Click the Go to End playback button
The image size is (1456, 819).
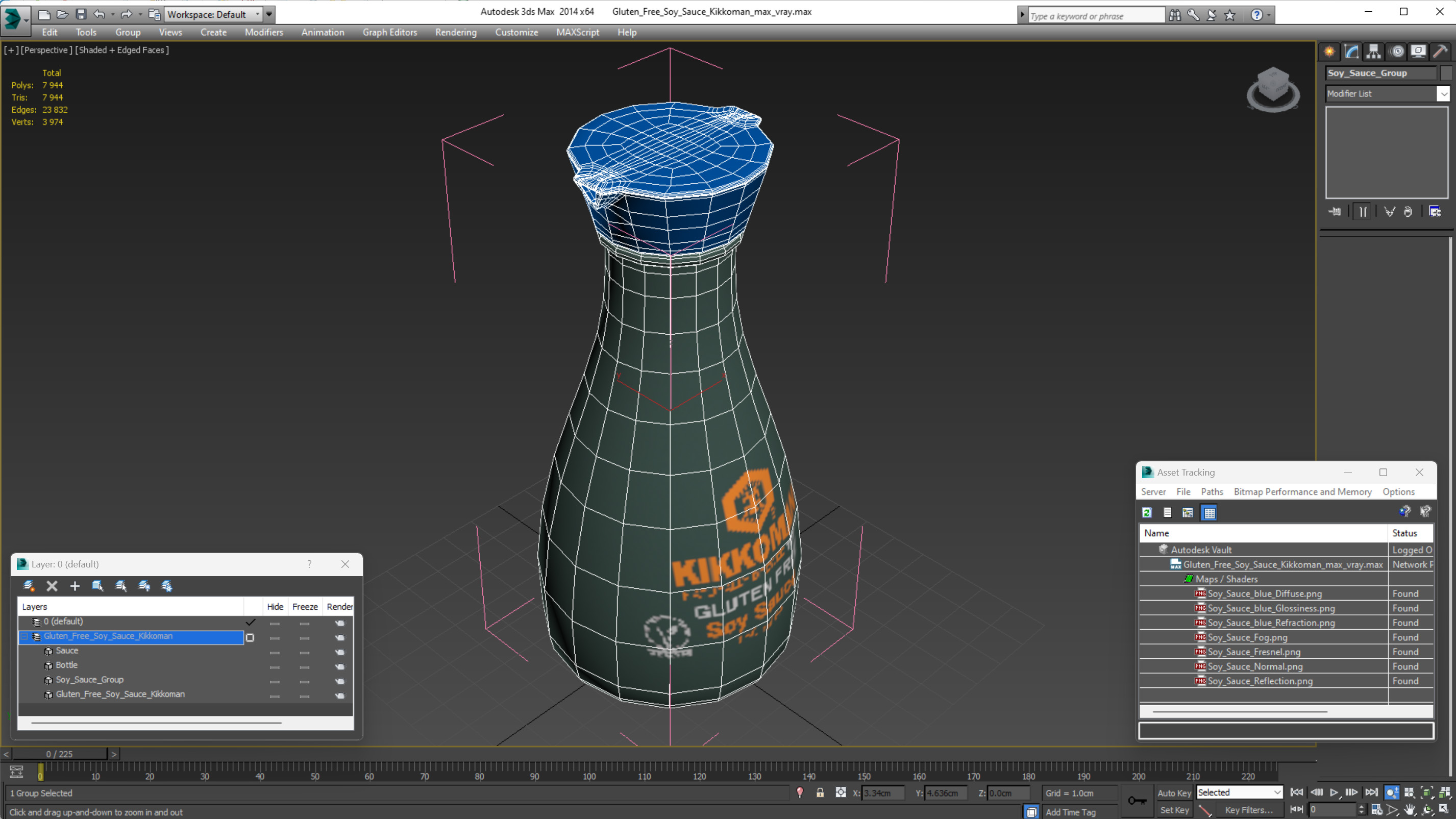tap(1371, 792)
